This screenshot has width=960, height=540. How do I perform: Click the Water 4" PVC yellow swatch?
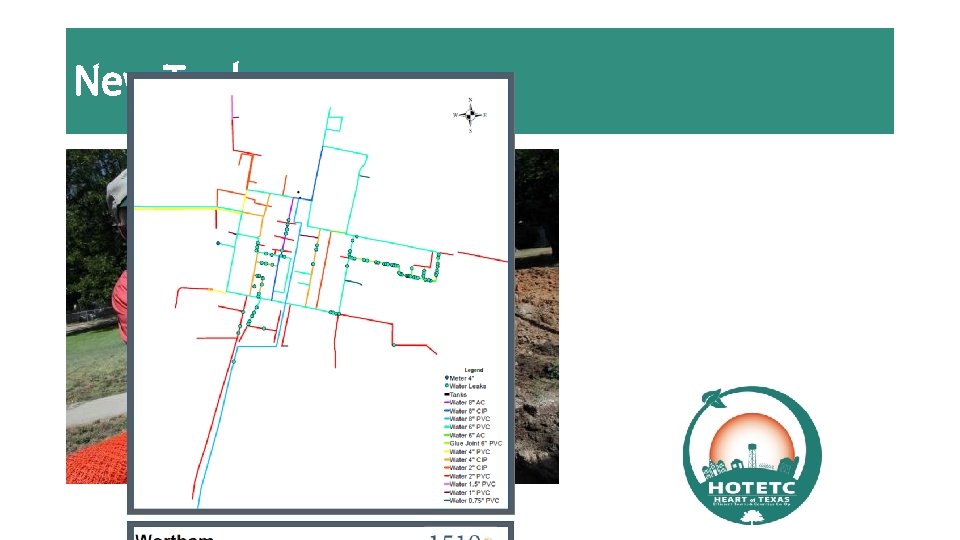(x=446, y=452)
